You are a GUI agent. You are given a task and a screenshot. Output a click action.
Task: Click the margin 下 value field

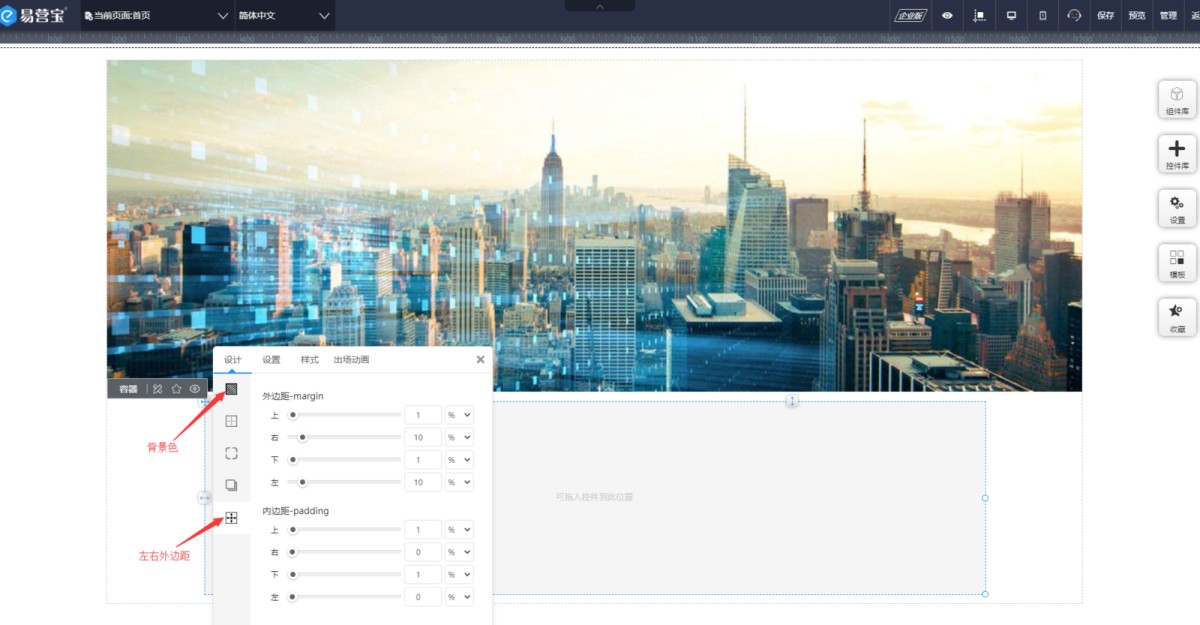[422, 460]
